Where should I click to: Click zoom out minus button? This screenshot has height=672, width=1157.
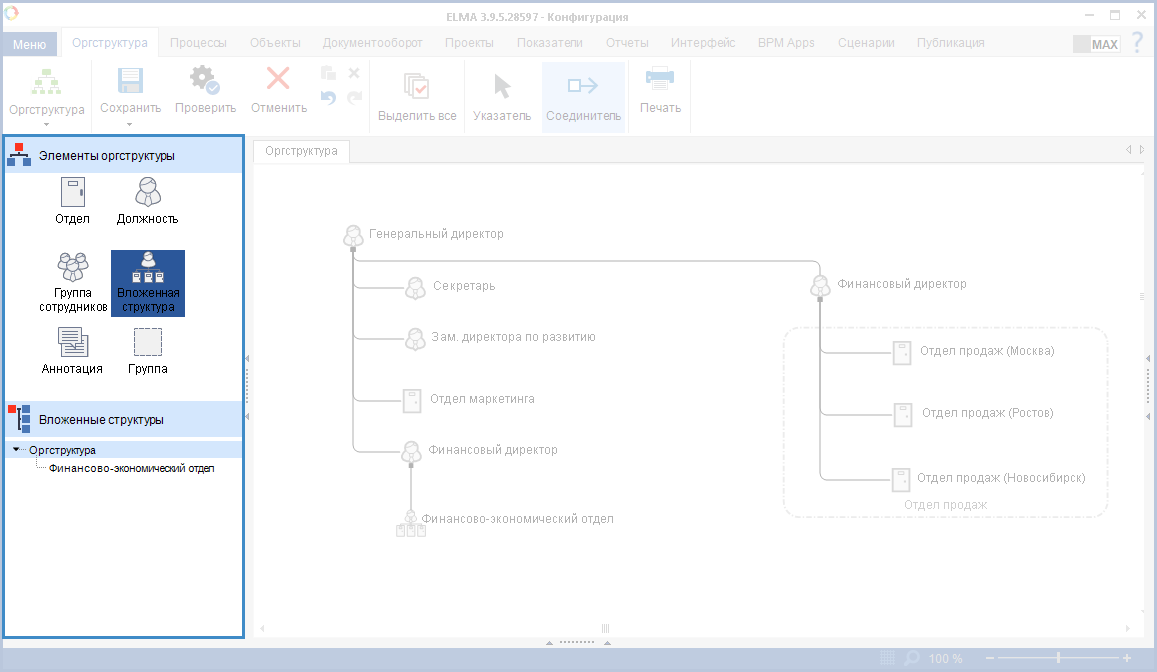tap(990, 658)
